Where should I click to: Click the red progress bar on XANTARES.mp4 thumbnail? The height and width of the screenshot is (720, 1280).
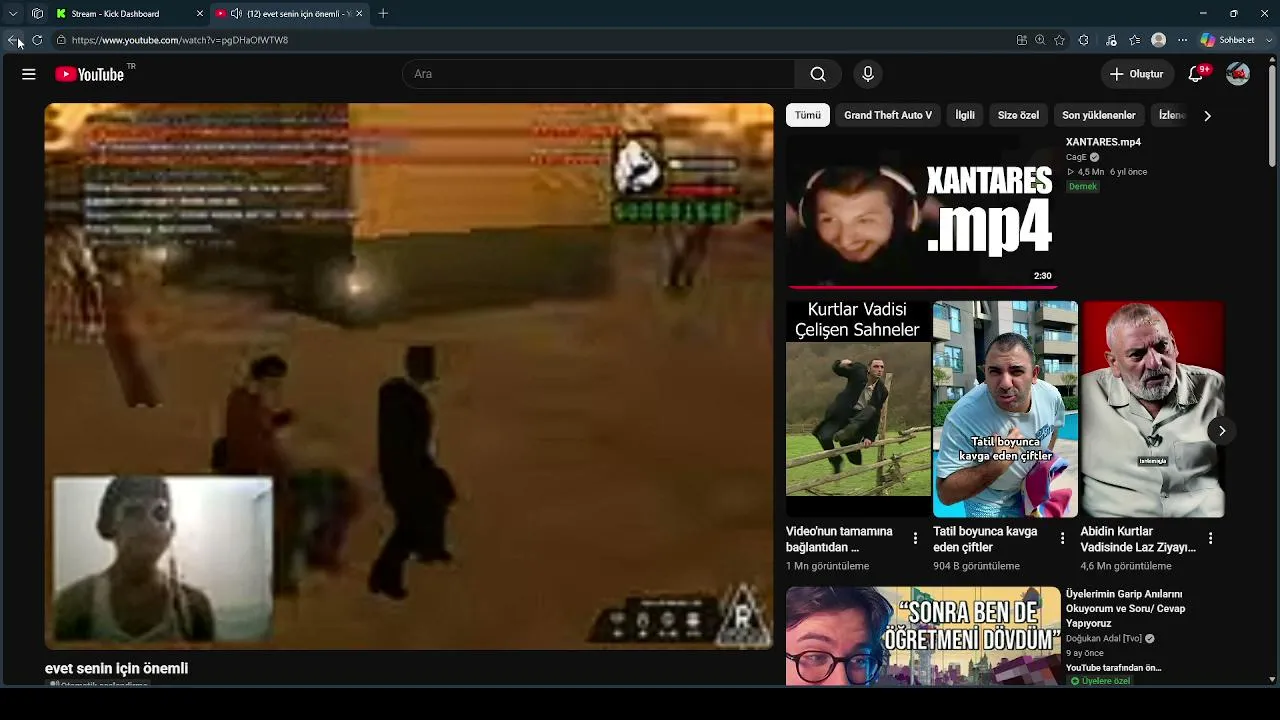(x=922, y=287)
